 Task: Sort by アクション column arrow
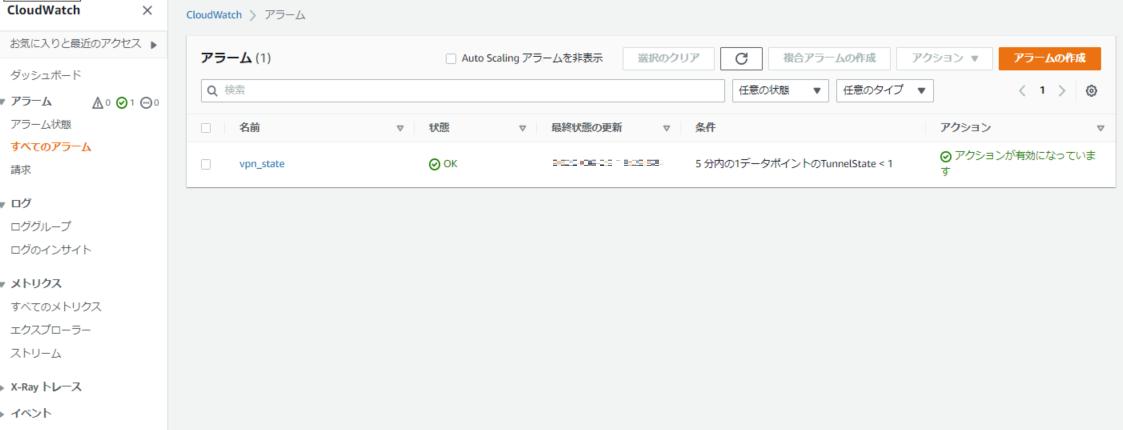click(x=1100, y=128)
